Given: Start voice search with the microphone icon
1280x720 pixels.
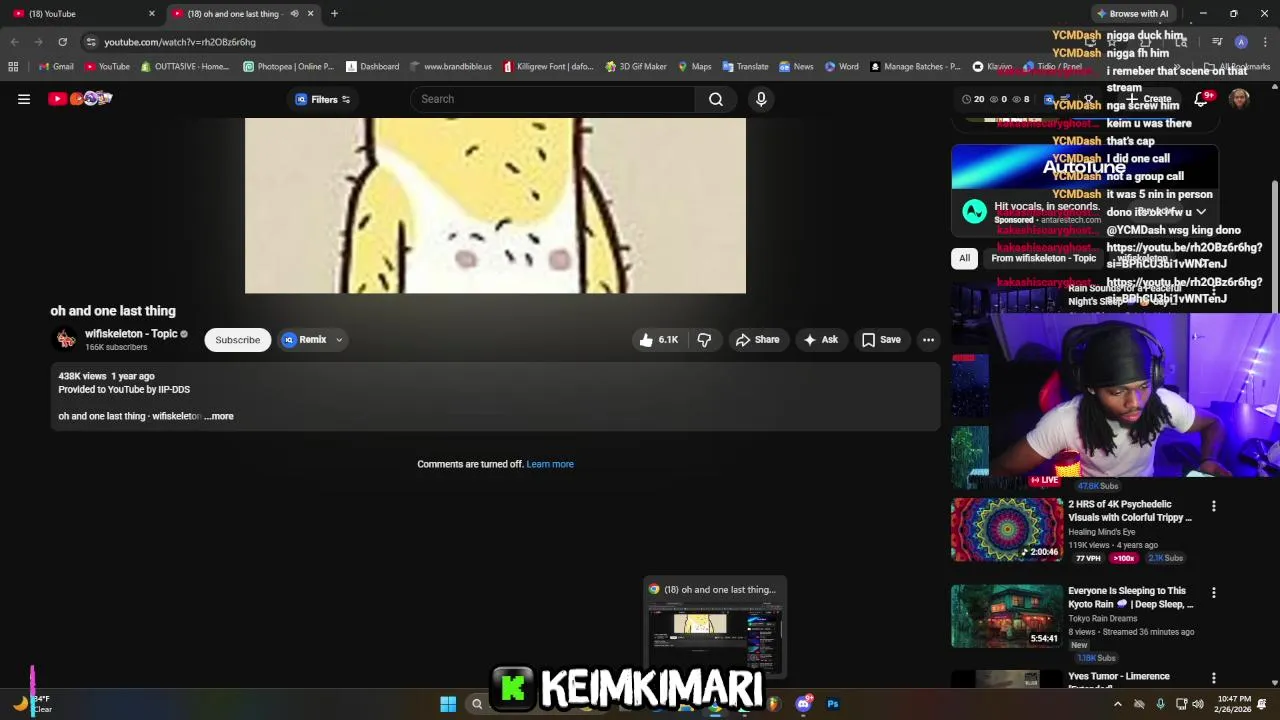Looking at the screenshot, I should click(761, 99).
